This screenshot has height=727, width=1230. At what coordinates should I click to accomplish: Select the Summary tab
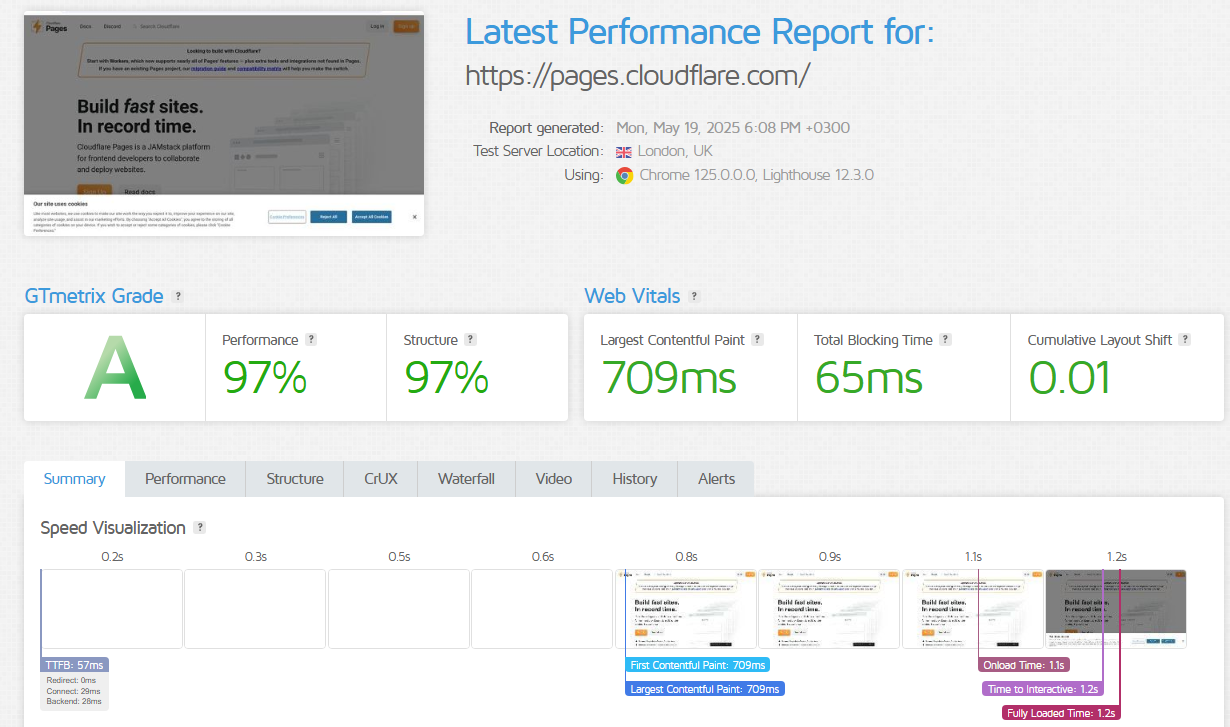coord(74,479)
